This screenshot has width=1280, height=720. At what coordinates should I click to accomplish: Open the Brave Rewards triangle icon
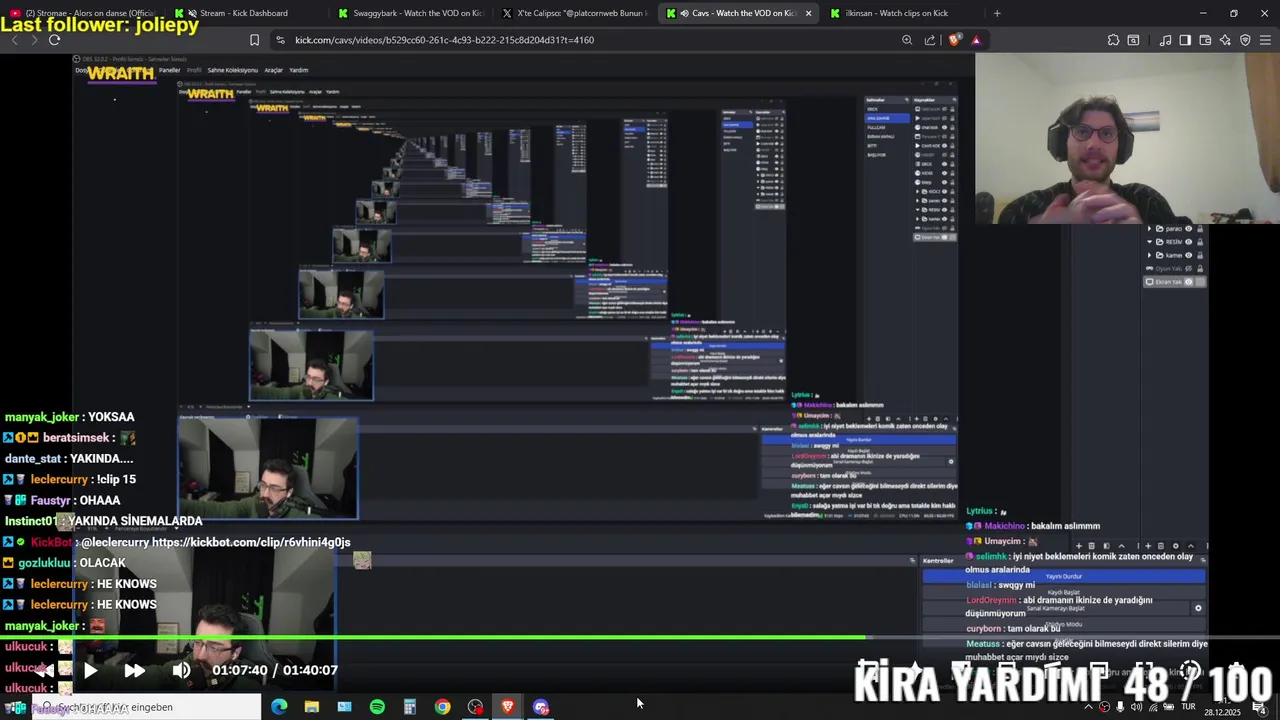pos(976,40)
